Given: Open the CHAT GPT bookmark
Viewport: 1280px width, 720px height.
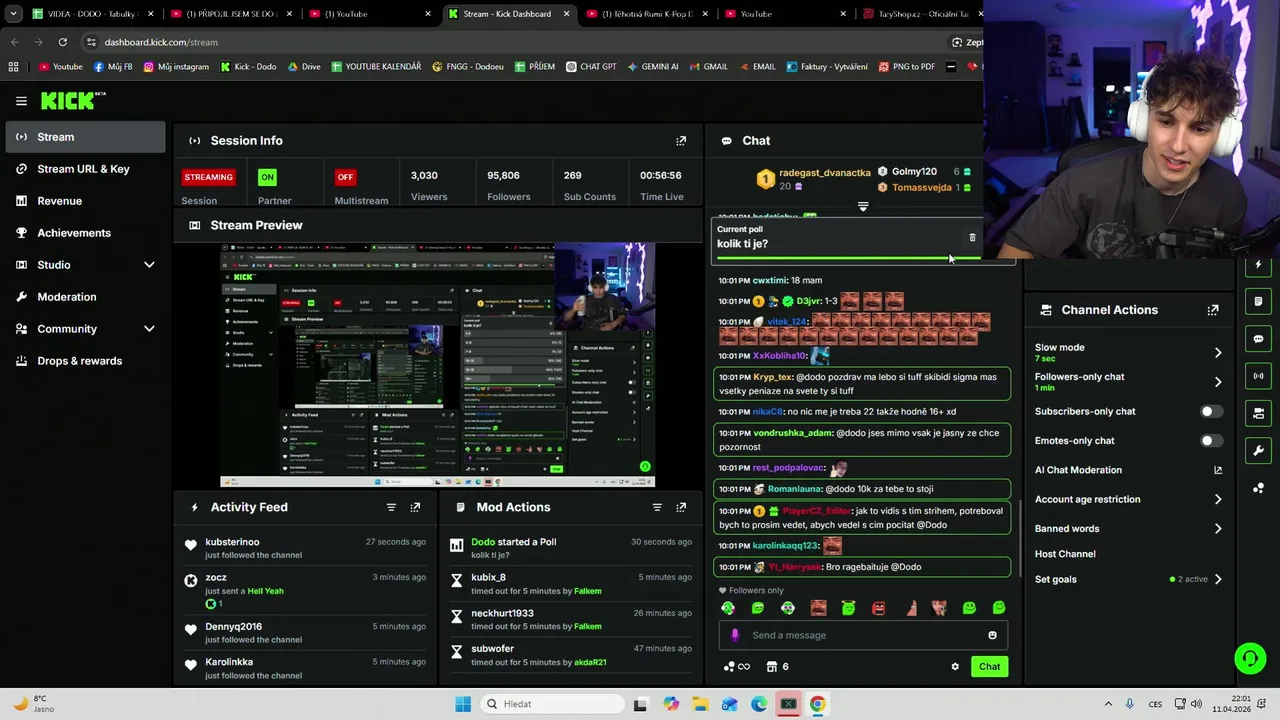Looking at the screenshot, I should point(590,67).
